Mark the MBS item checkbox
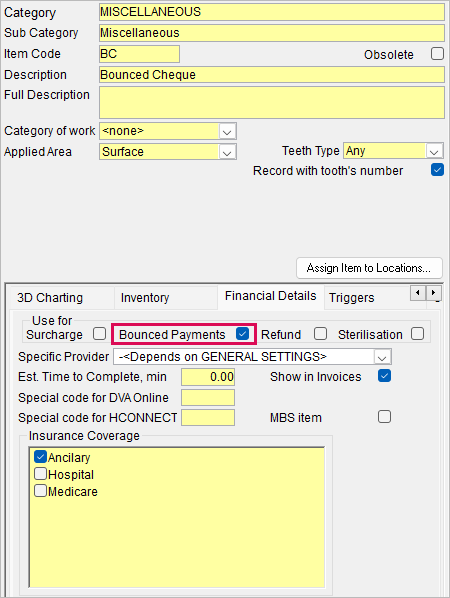 pyautogui.click(x=384, y=417)
